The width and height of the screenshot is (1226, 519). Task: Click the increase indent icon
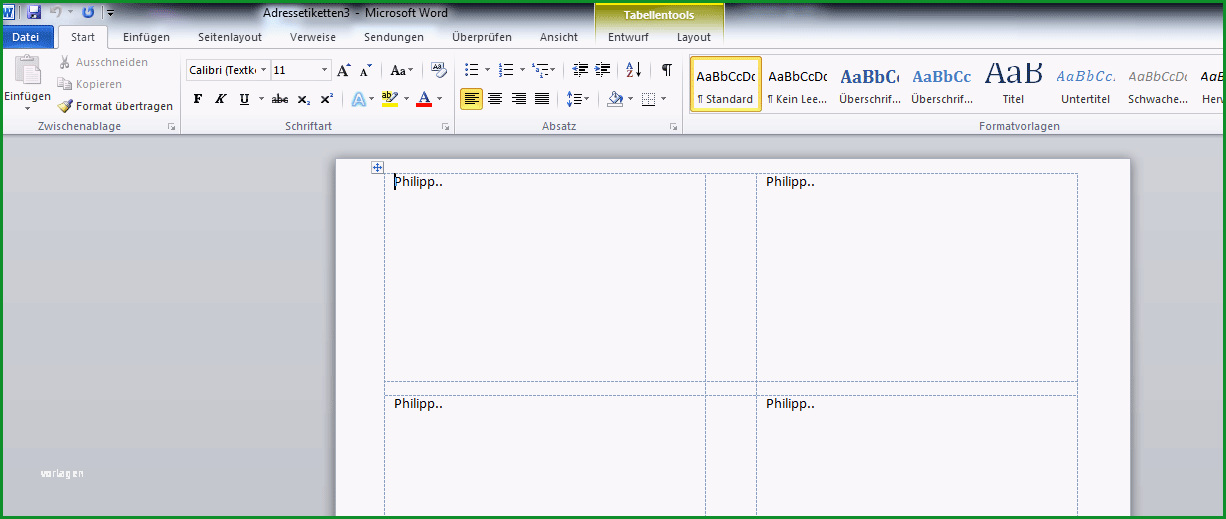pos(602,70)
